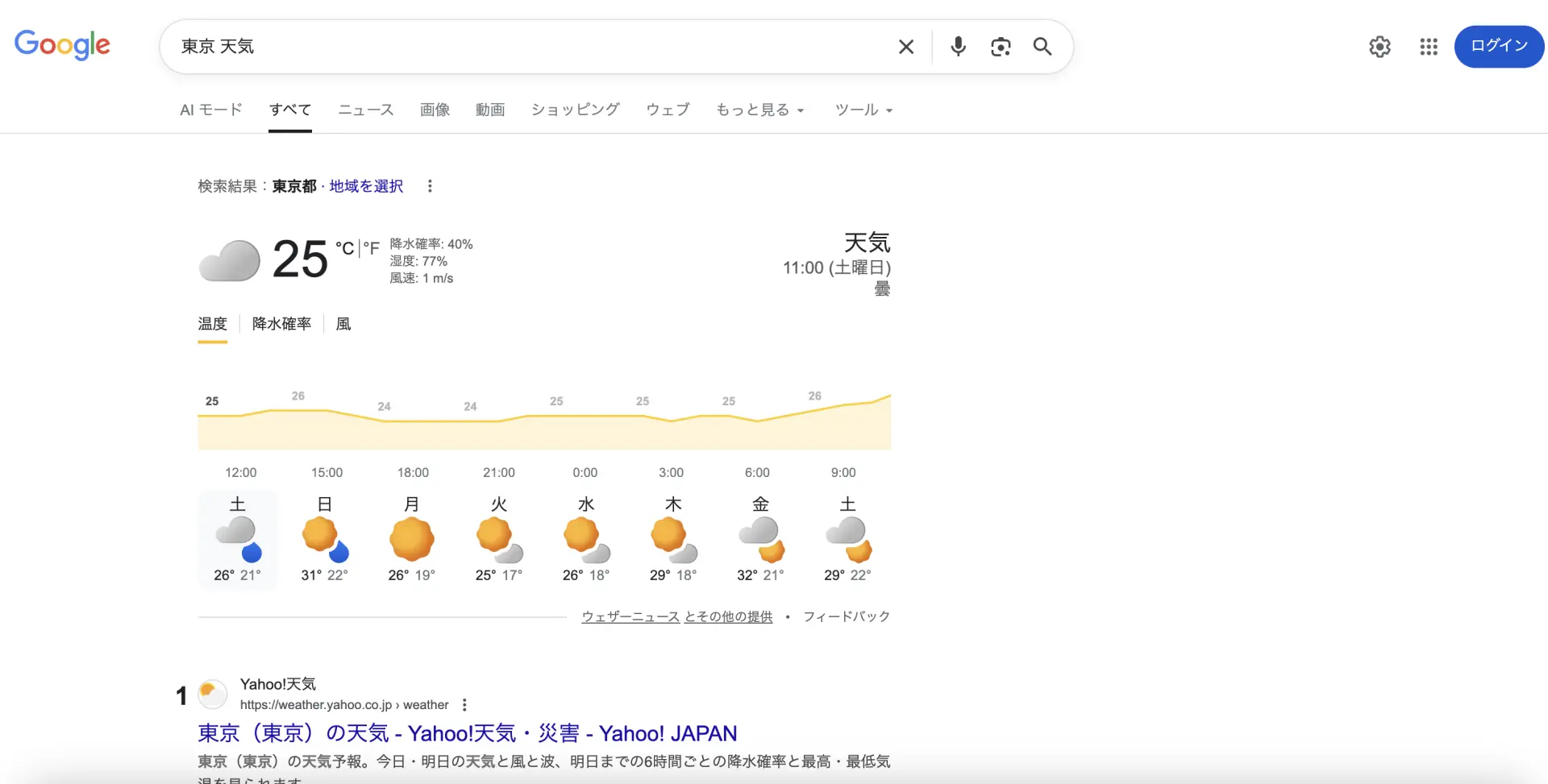Select last 土 forecast 29° 22°
The height and width of the screenshot is (784, 1548).
(847, 539)
